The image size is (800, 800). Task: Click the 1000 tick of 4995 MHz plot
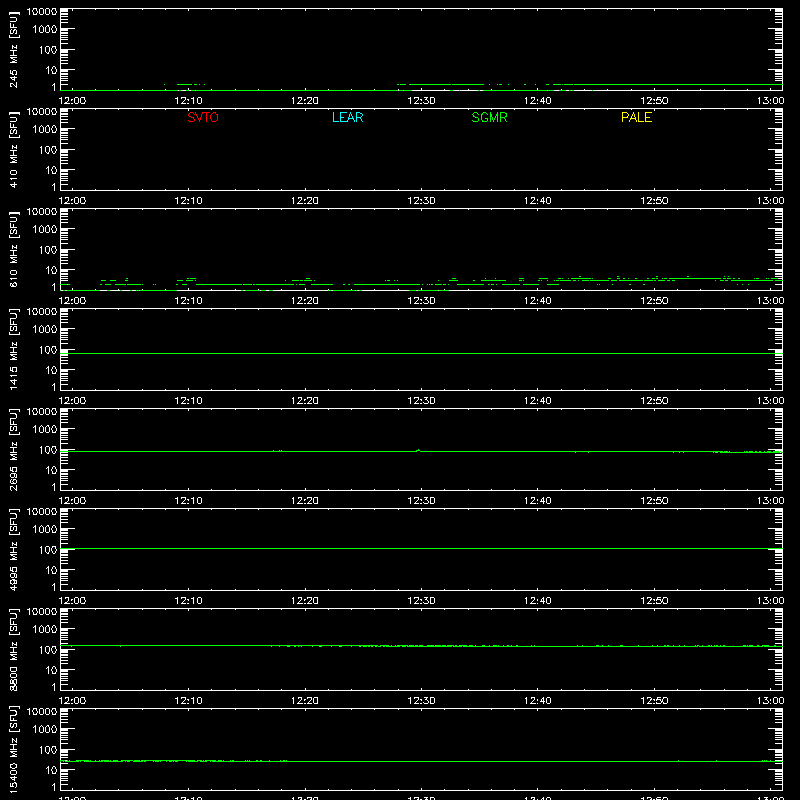pyautogui.click(x=45, y=530)
